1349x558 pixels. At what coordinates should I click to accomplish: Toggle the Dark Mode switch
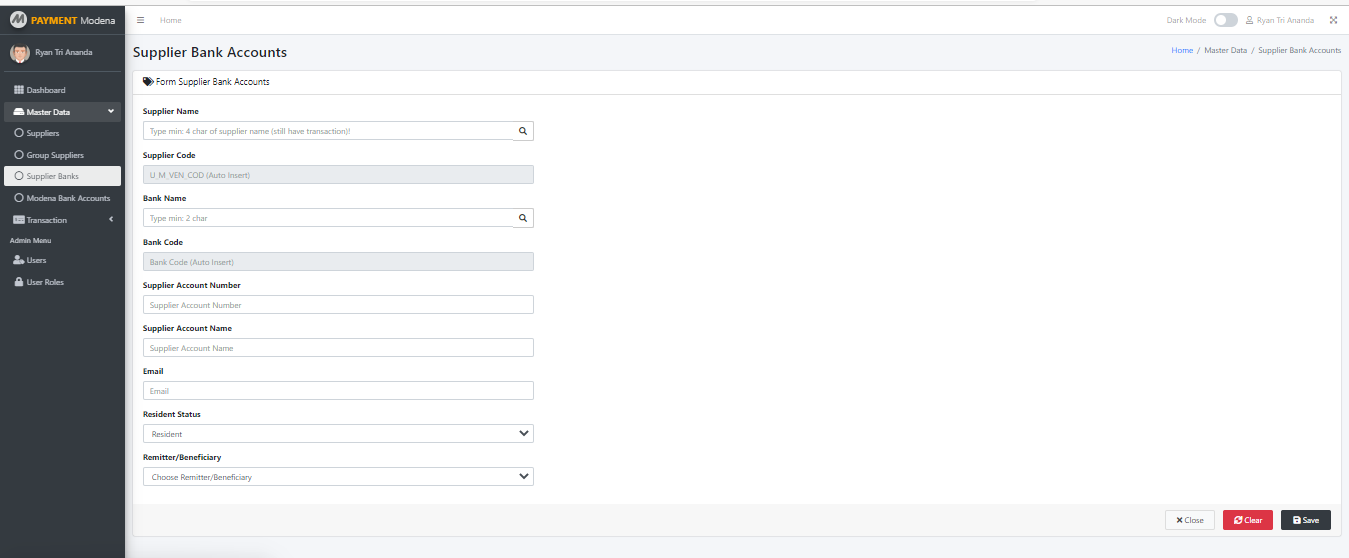tap(1225, 20)
